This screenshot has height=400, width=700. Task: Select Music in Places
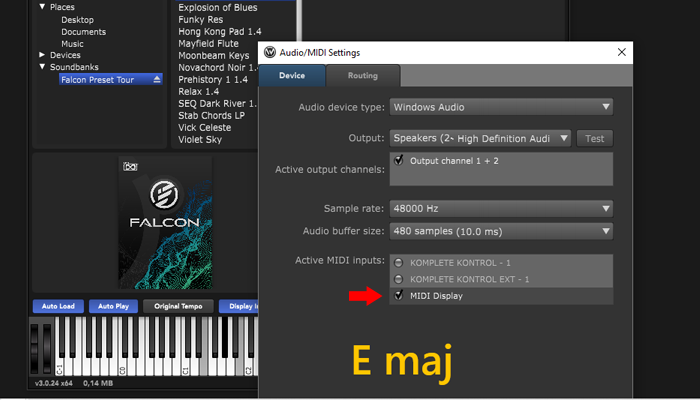[72, 44]
